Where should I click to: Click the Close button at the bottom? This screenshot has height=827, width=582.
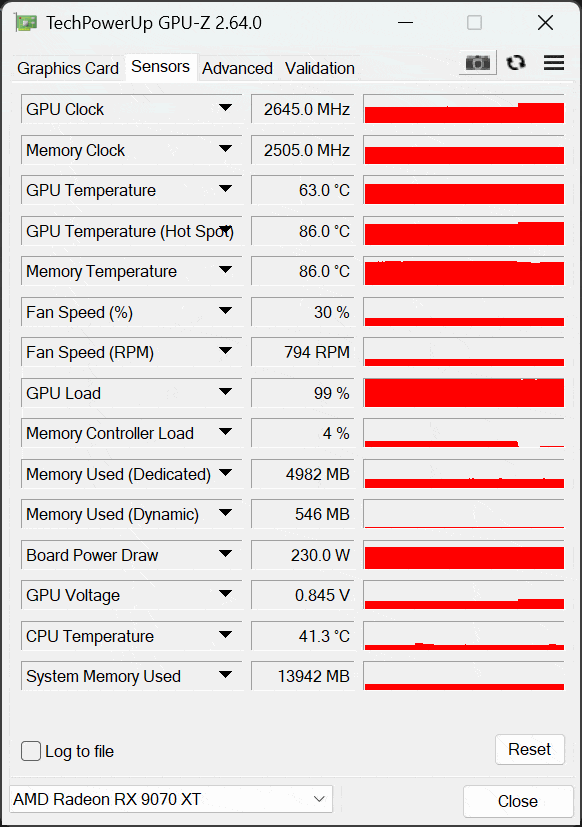click(518, 801)
